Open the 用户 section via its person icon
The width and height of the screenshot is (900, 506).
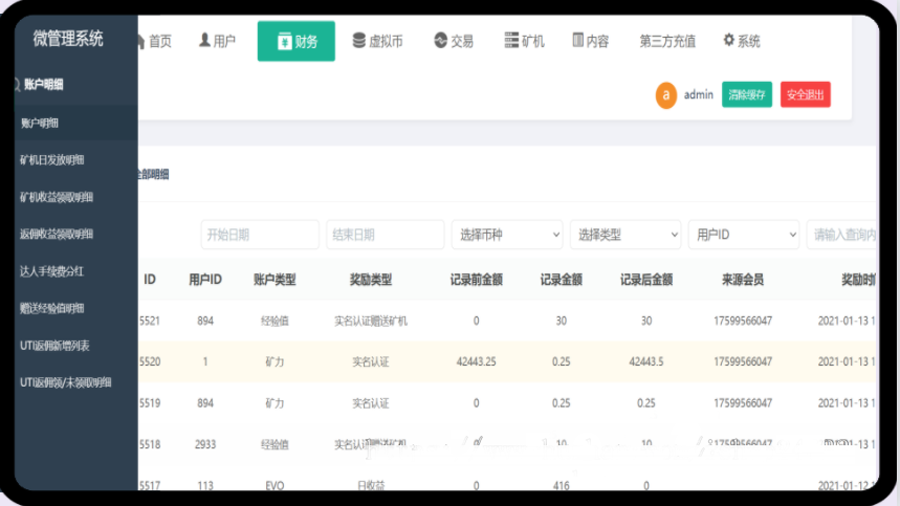point(205,41)
